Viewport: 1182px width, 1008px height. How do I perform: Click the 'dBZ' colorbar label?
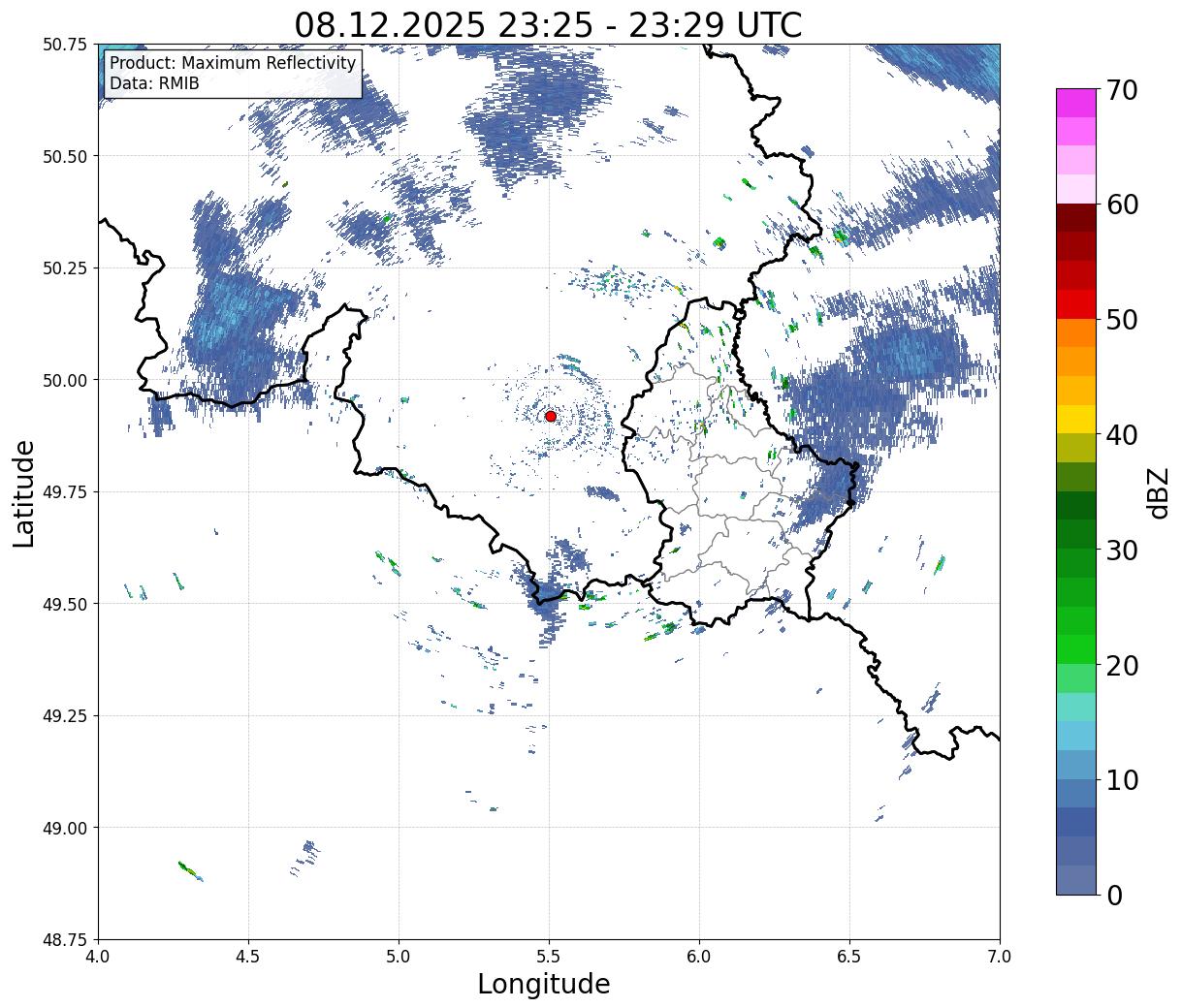[x=1158, y=492]
